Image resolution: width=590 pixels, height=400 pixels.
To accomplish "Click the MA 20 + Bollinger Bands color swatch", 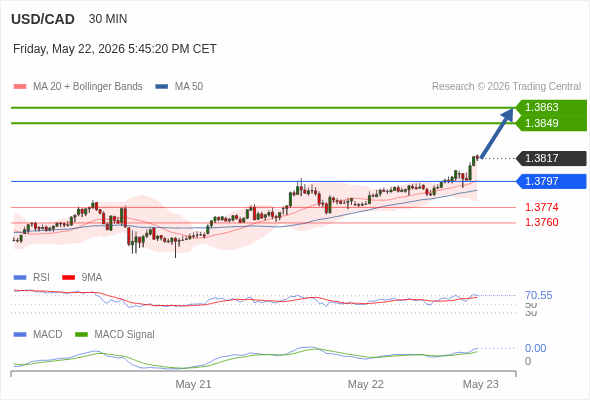I will click(20, 87).
